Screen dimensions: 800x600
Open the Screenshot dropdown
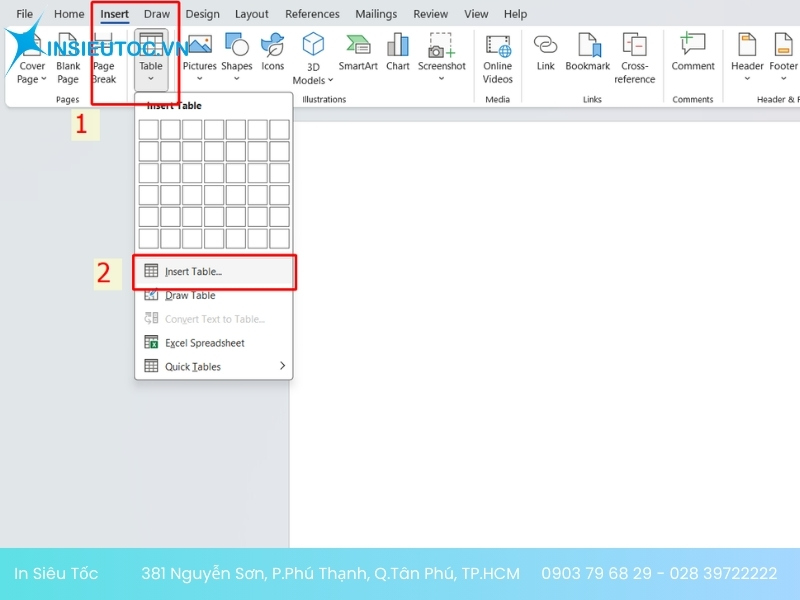pos(441,78)
